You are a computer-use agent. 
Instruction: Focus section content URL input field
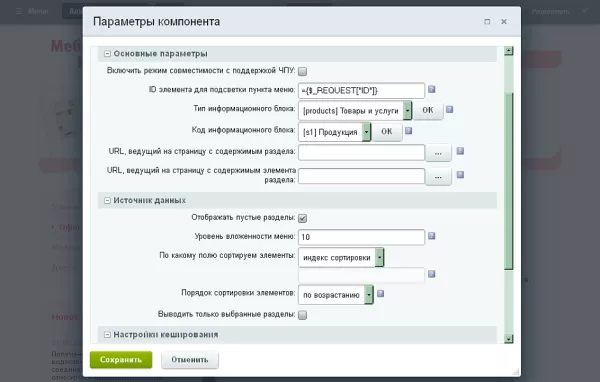click(x=361, y=152)
